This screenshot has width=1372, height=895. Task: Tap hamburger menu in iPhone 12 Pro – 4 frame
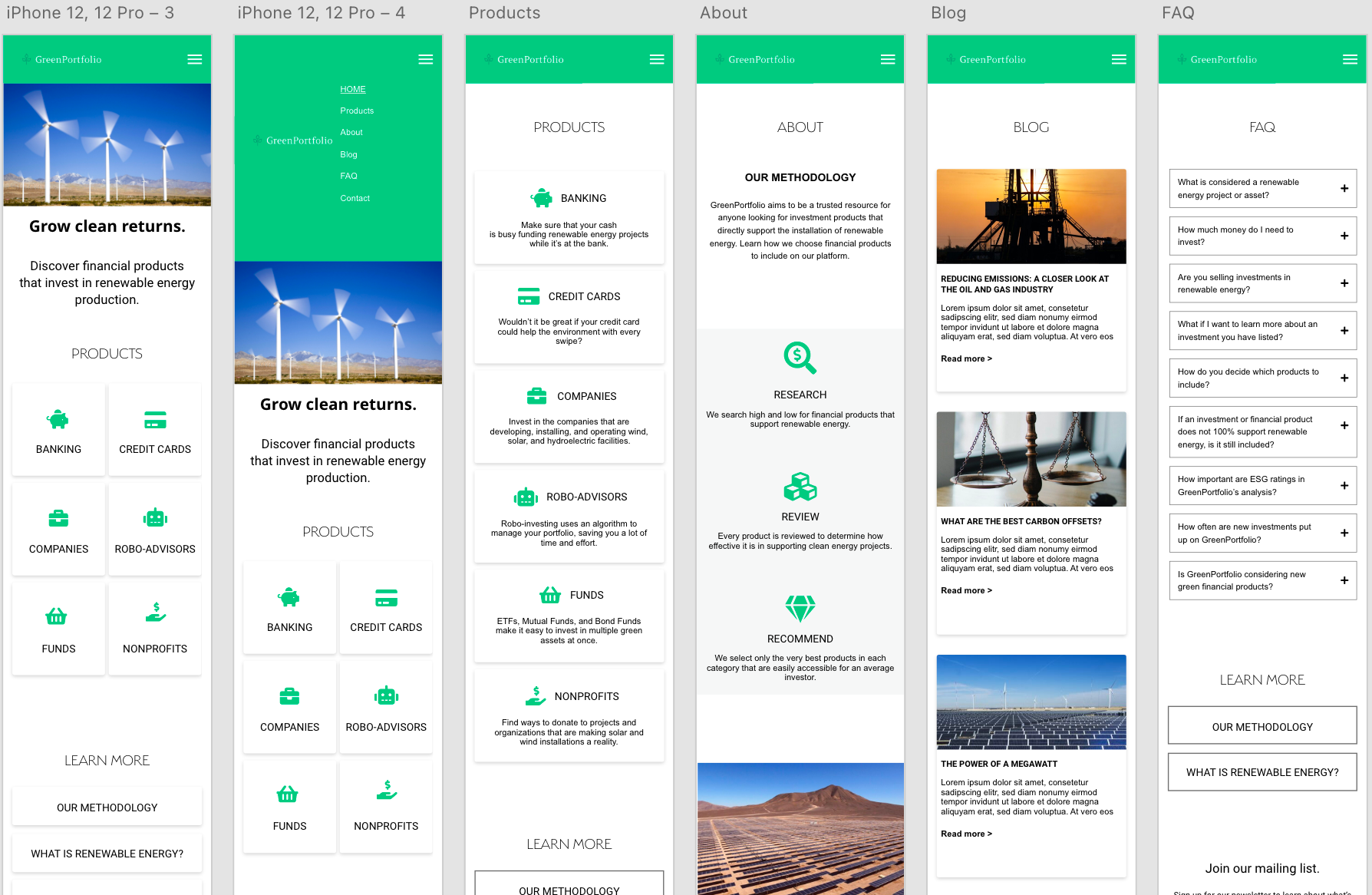(426, 59)
